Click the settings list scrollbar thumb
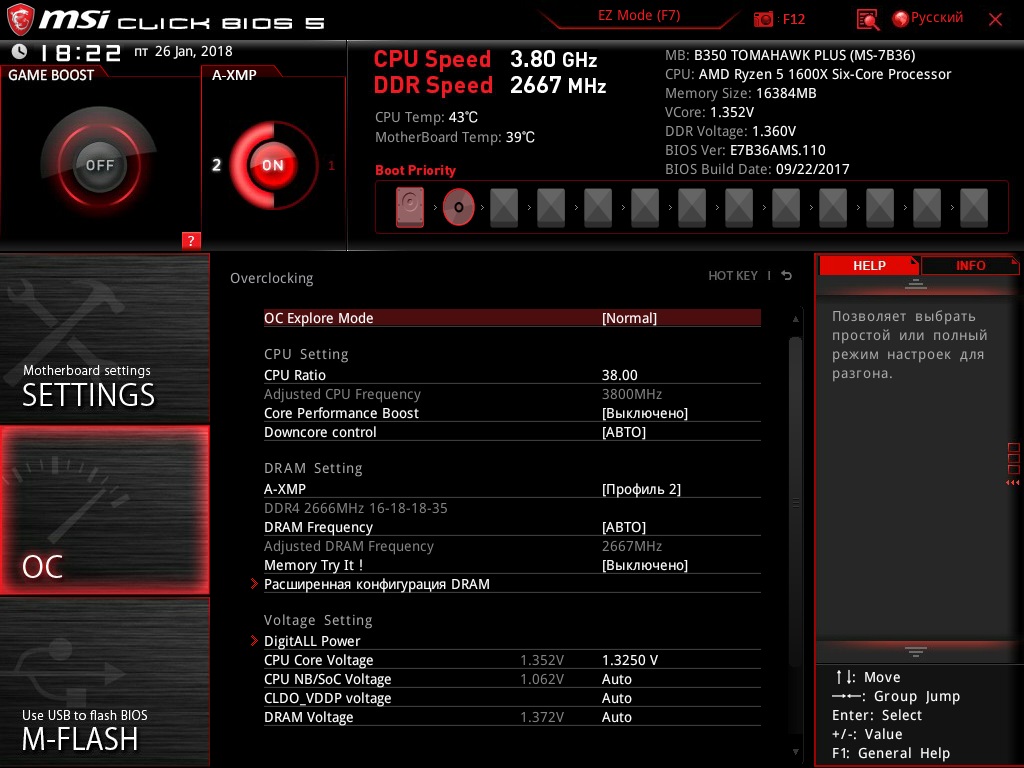Viewport: 1024px width, 768px height. pos(795,502)
